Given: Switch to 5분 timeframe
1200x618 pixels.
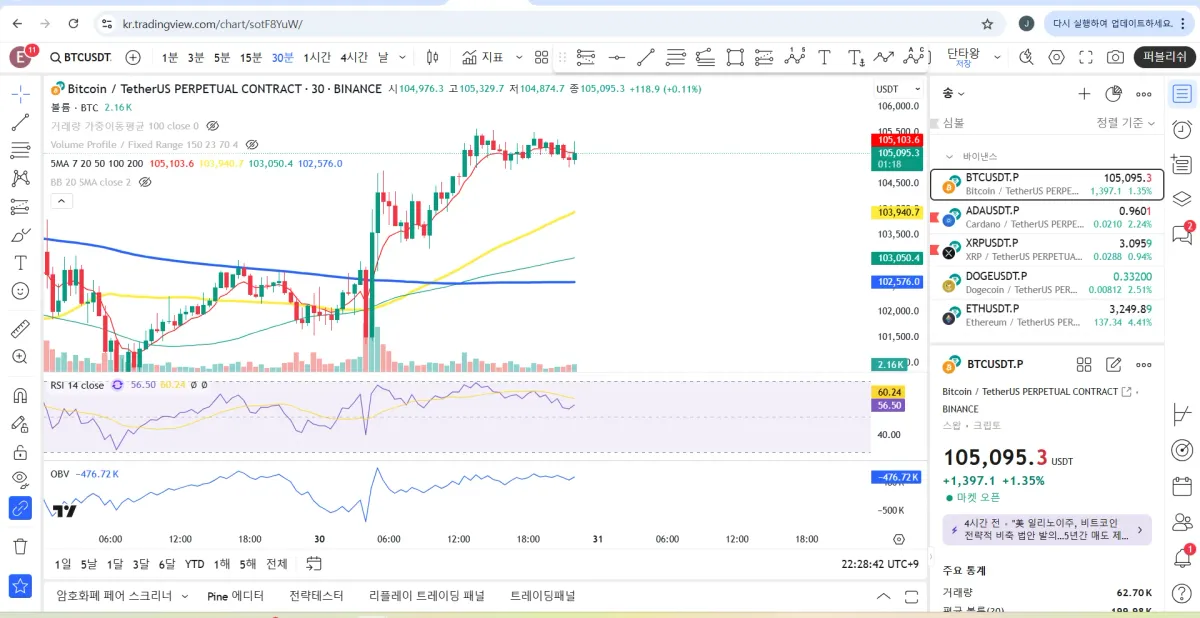Looking at the screenshot, I should 222,57.
